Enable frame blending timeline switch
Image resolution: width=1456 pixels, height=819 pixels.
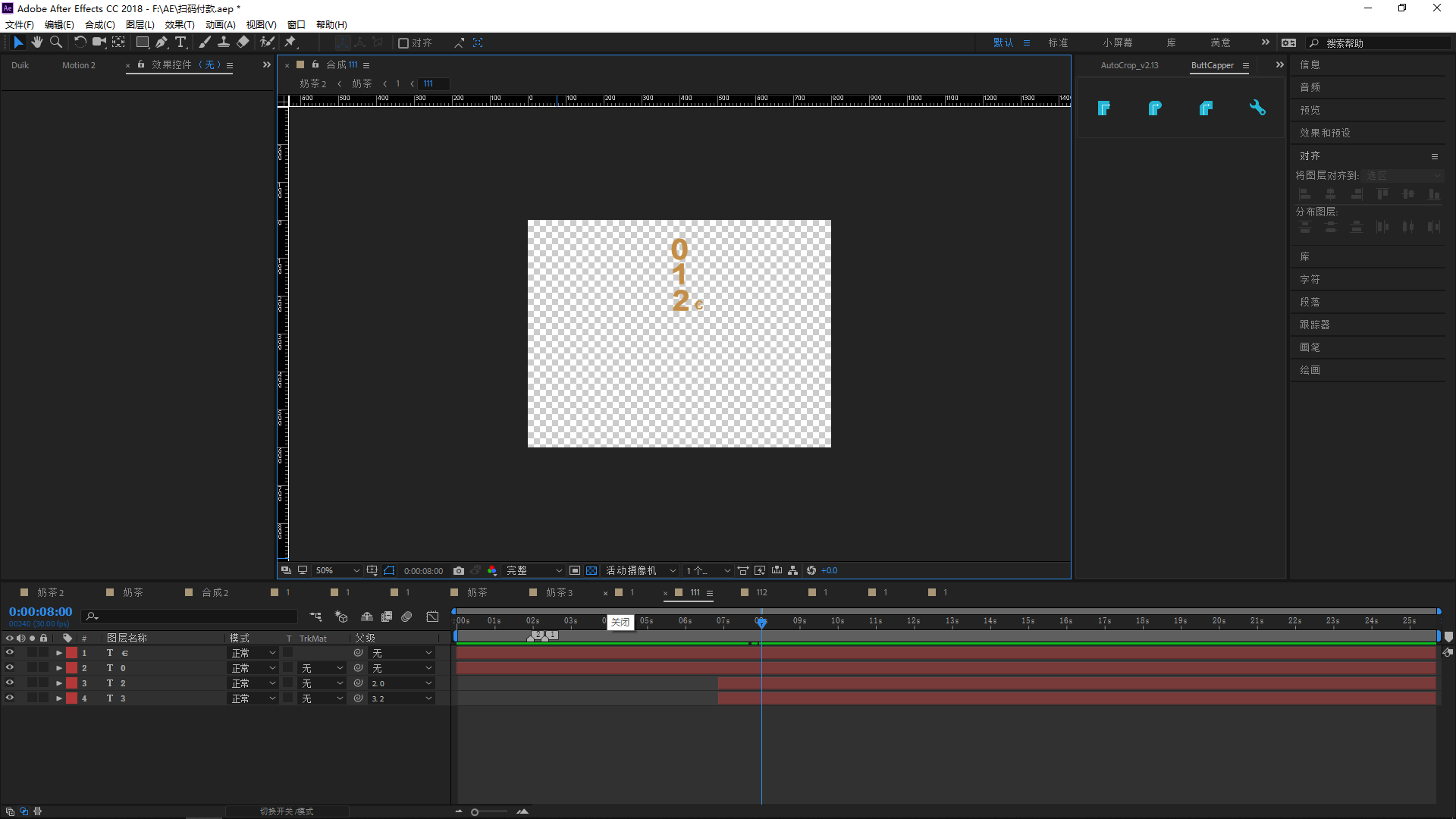(x=387, y=617)
